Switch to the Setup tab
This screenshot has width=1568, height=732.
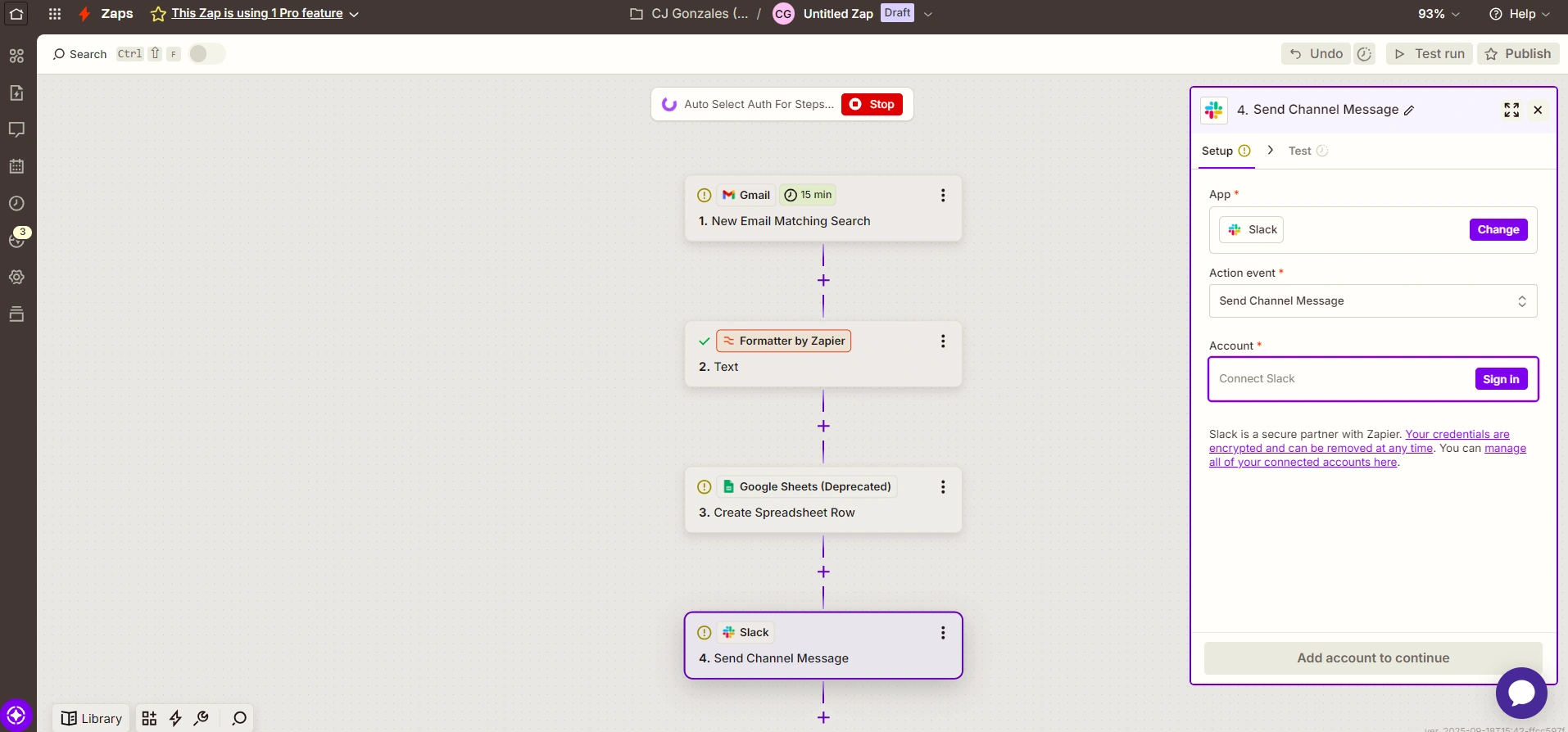(1226, 151)
